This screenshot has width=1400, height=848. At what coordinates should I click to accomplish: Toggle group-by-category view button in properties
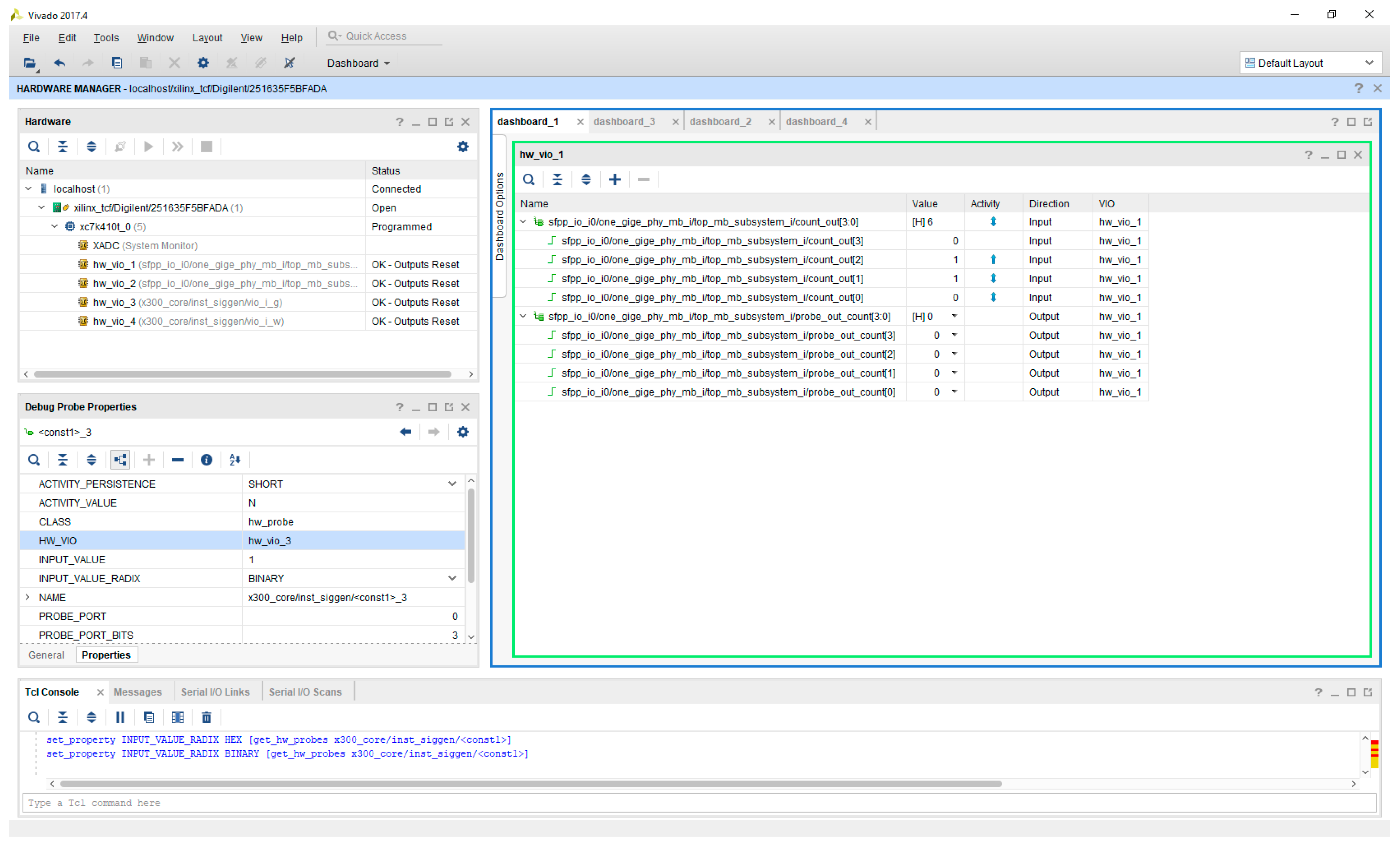click(120, 460)
